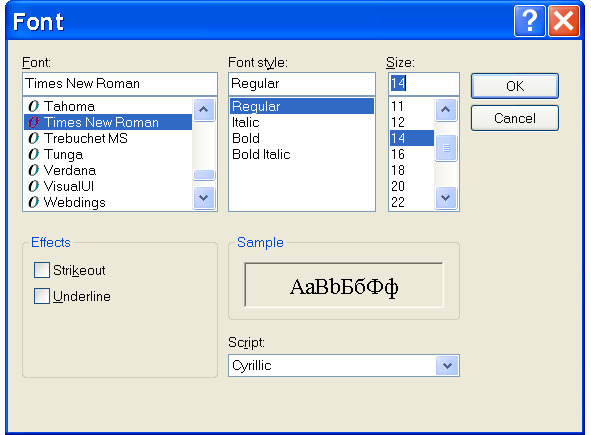
Task: Click the OpenType icon beside Tahoma
Action: pyautogui.click(x=34, y=106)
